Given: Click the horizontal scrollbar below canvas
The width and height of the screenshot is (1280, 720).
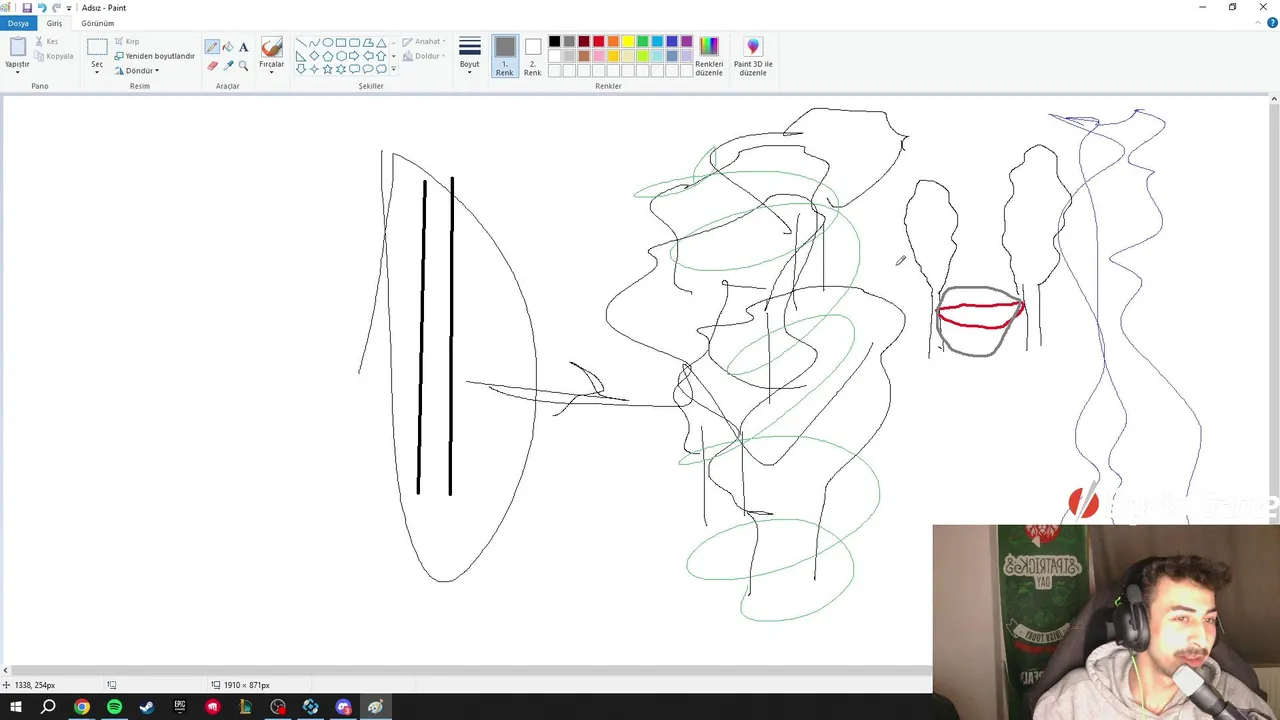Looking at the screenshot, I should pos(470,670).
